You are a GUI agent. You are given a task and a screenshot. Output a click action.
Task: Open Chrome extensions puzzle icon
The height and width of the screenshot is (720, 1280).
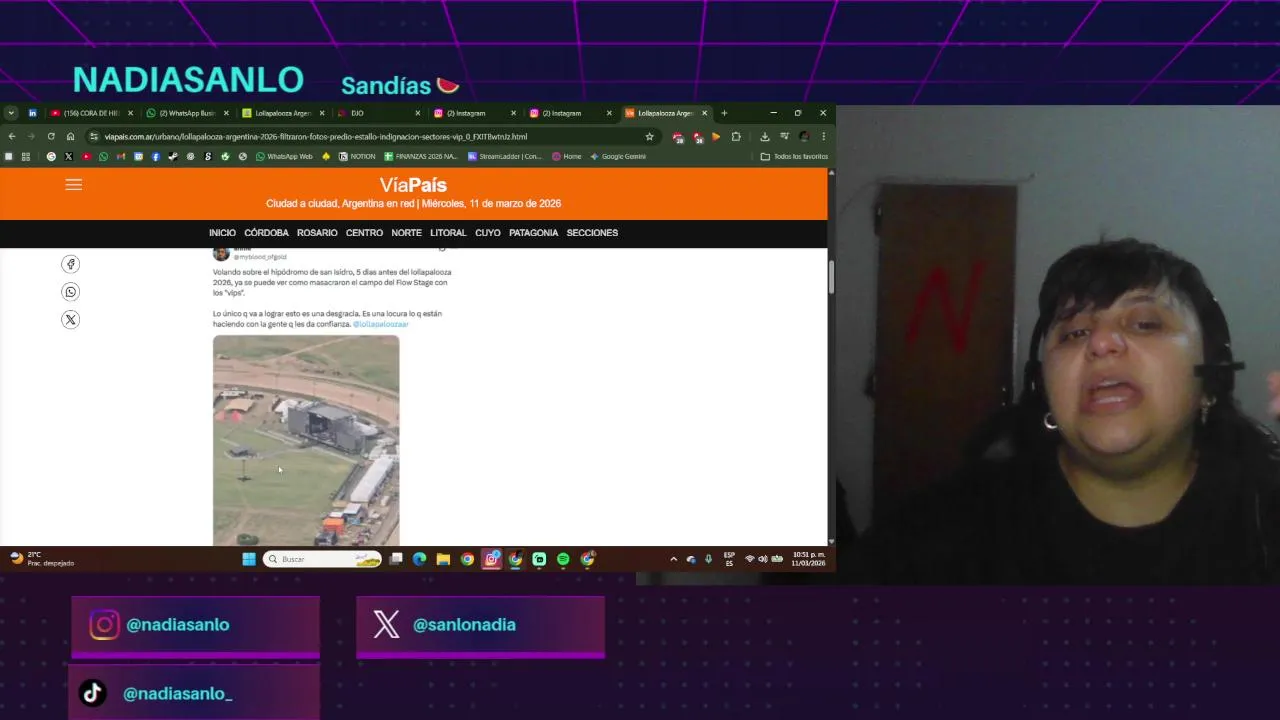point(736,136)
